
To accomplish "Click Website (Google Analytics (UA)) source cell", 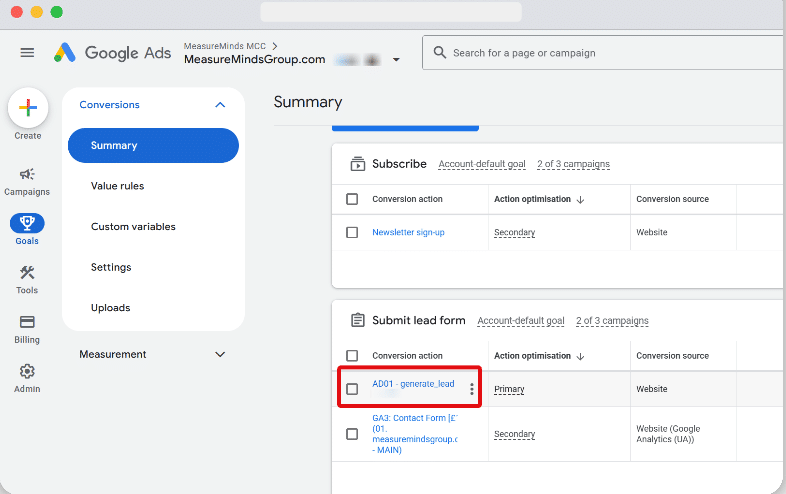I will [x=668, y=434].
